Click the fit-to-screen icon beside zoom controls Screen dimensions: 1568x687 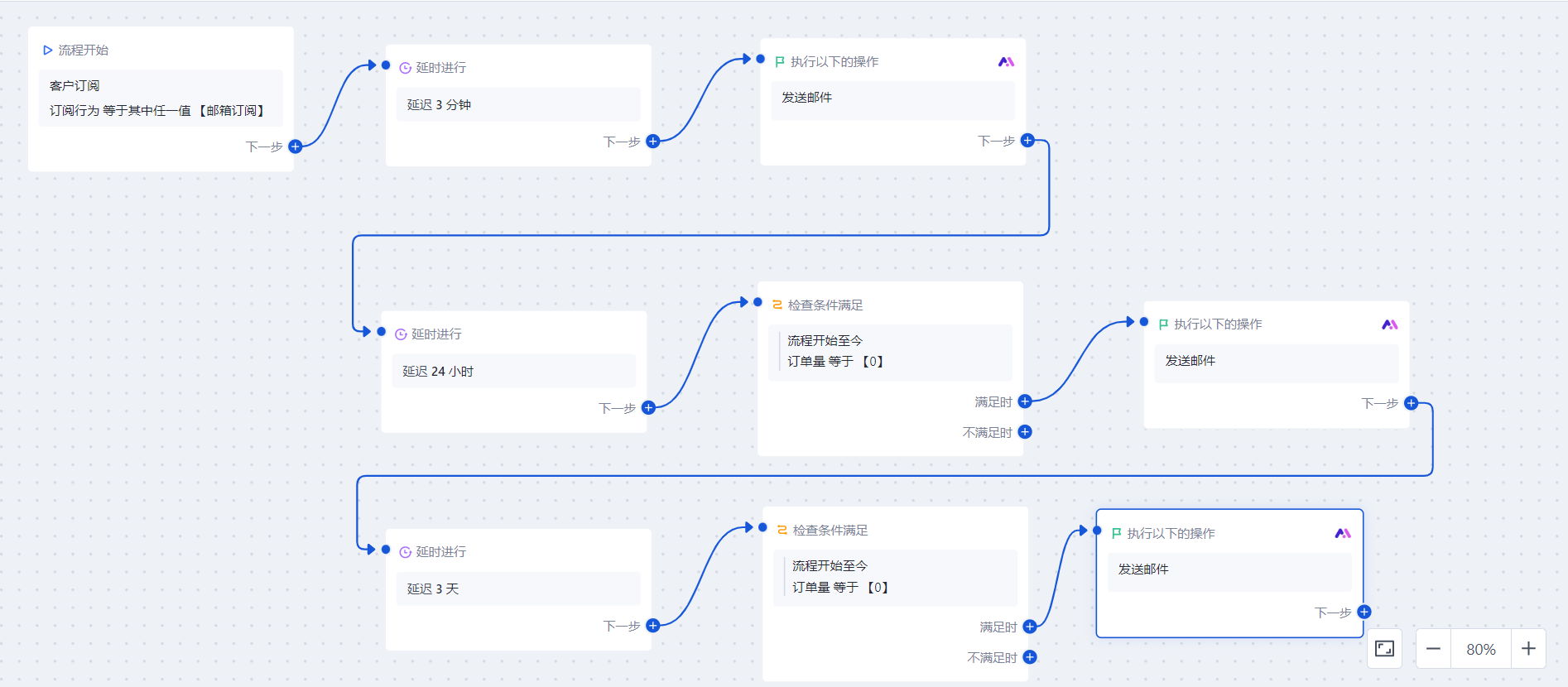(1384, 649)
